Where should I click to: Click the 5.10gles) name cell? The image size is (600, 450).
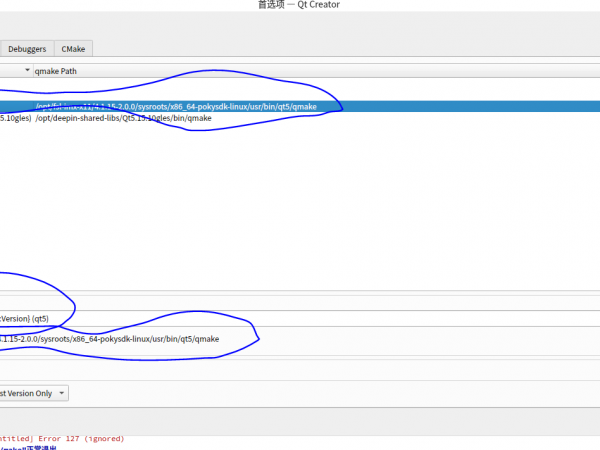(x=15, y=118)
